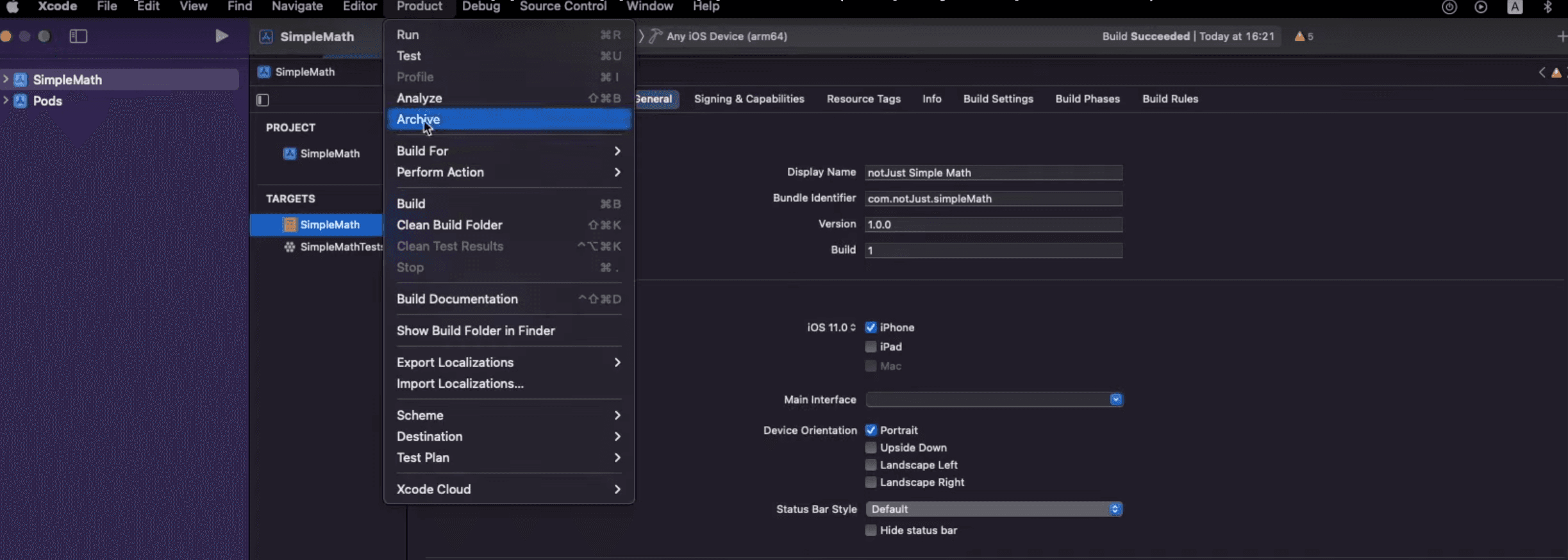Enable the iPad device checkbox
The height and width of the screenshot is (560, 1568).
point(871,347)
